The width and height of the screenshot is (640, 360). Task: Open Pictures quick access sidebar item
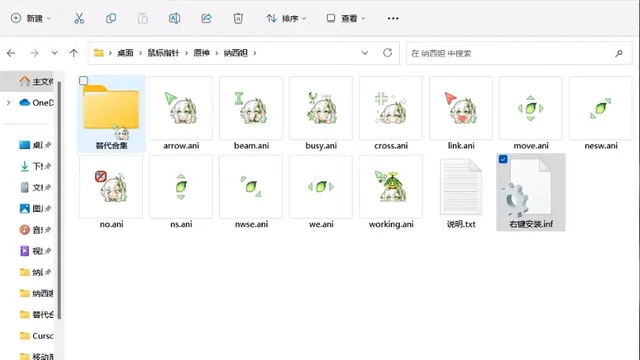point(35,209)
